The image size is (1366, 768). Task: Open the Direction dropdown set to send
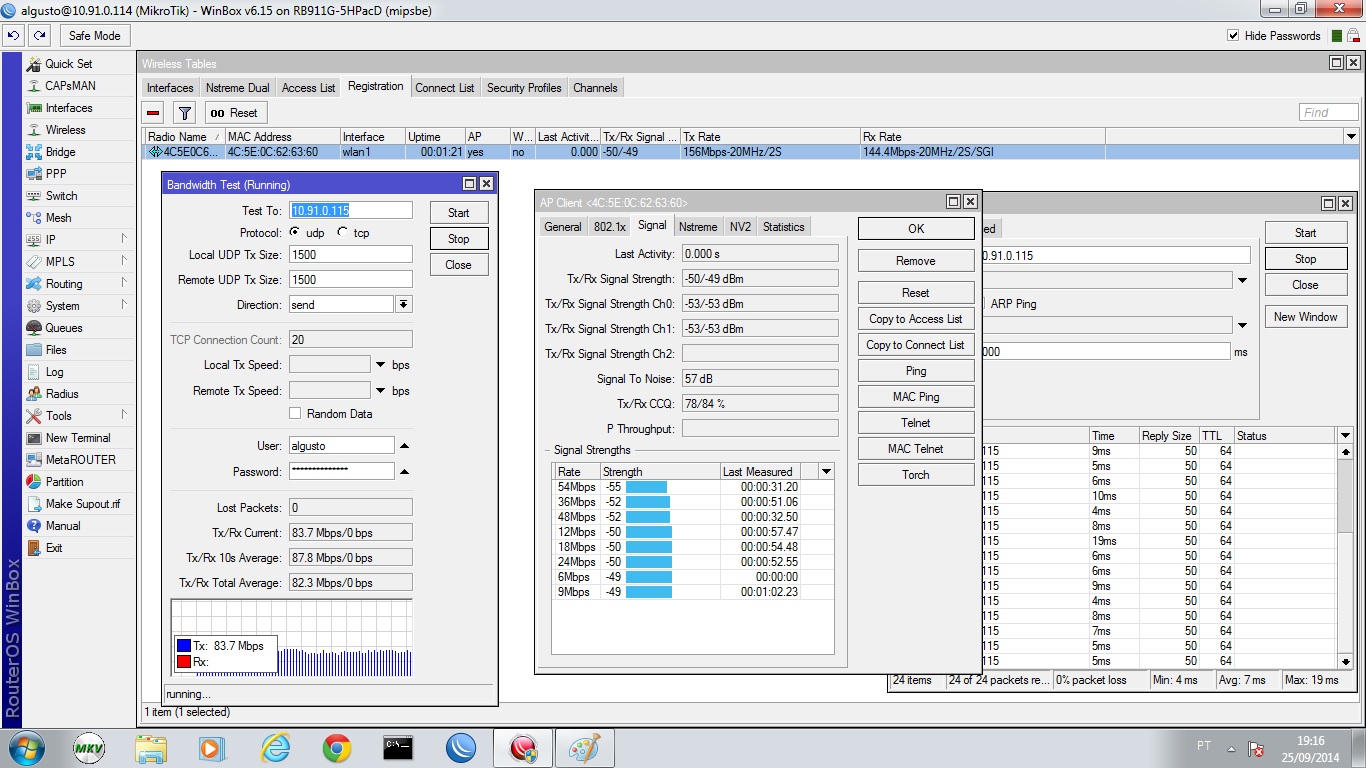click(x=404, y=305)
